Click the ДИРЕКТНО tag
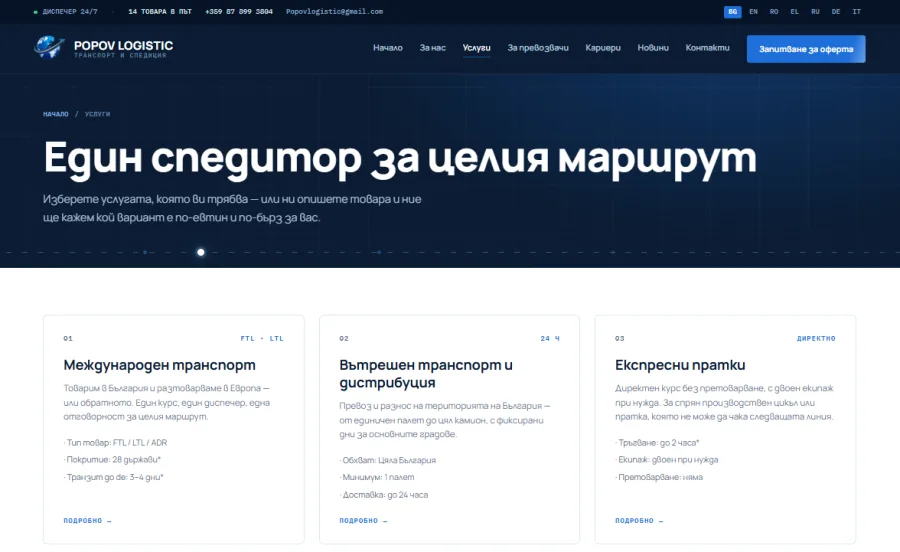The image size is (900, 552). [x=816, y=339]
